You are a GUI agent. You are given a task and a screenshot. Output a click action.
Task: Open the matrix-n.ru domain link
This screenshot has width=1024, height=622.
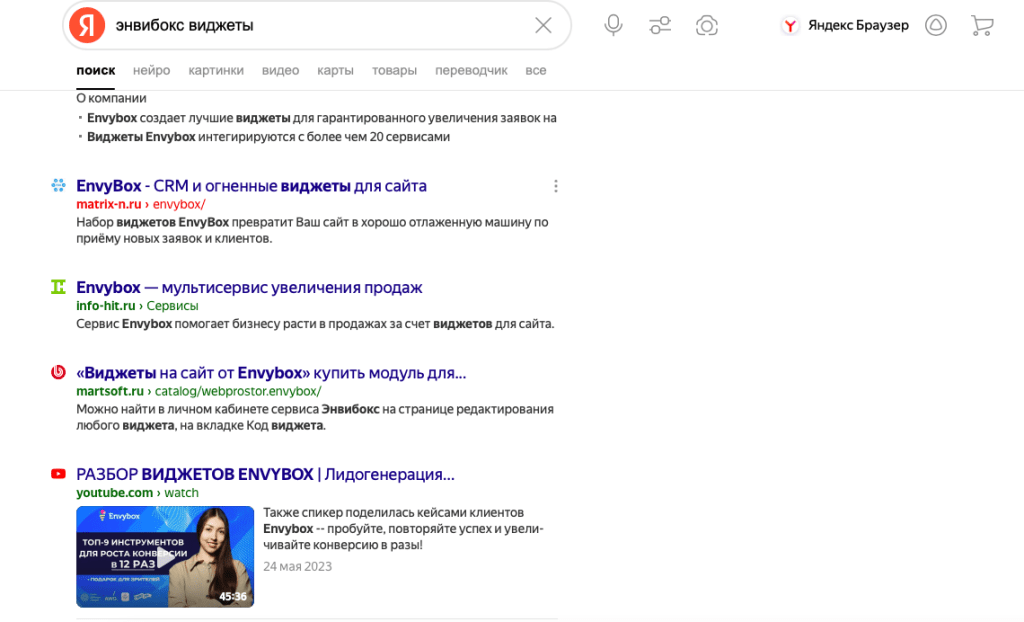[108, 205]
